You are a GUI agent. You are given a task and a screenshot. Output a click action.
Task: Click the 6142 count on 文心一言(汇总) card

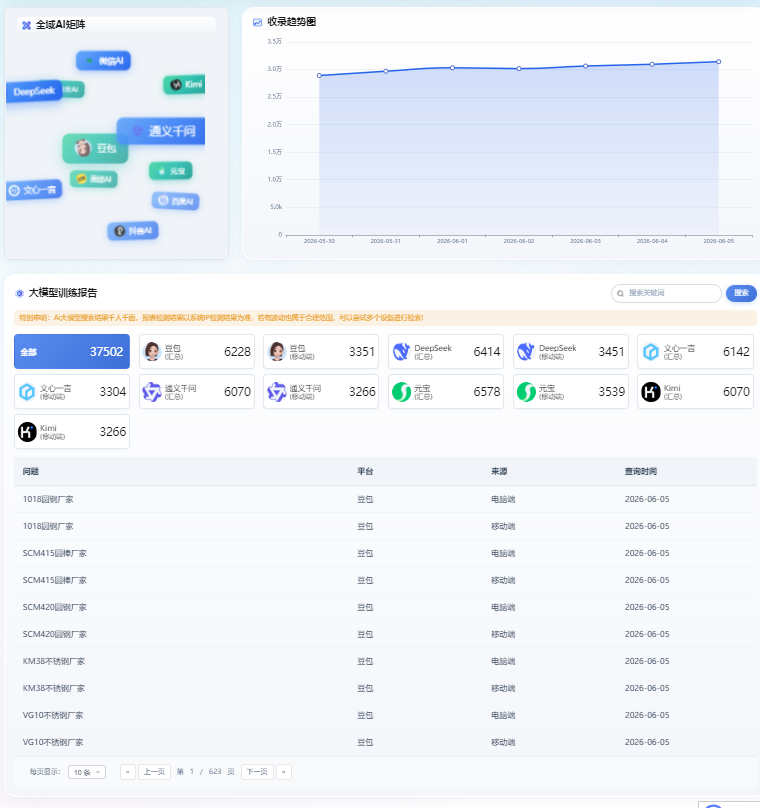[x=736, y=352]
